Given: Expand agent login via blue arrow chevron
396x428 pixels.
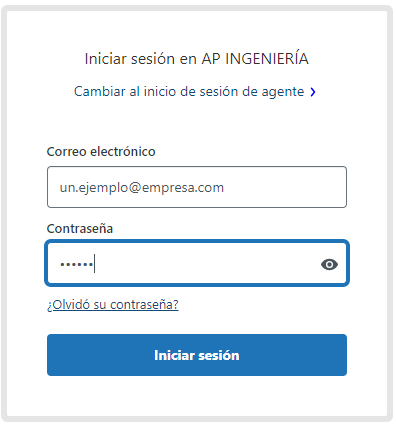Looking at the screenshot, I should click(313, 92).
